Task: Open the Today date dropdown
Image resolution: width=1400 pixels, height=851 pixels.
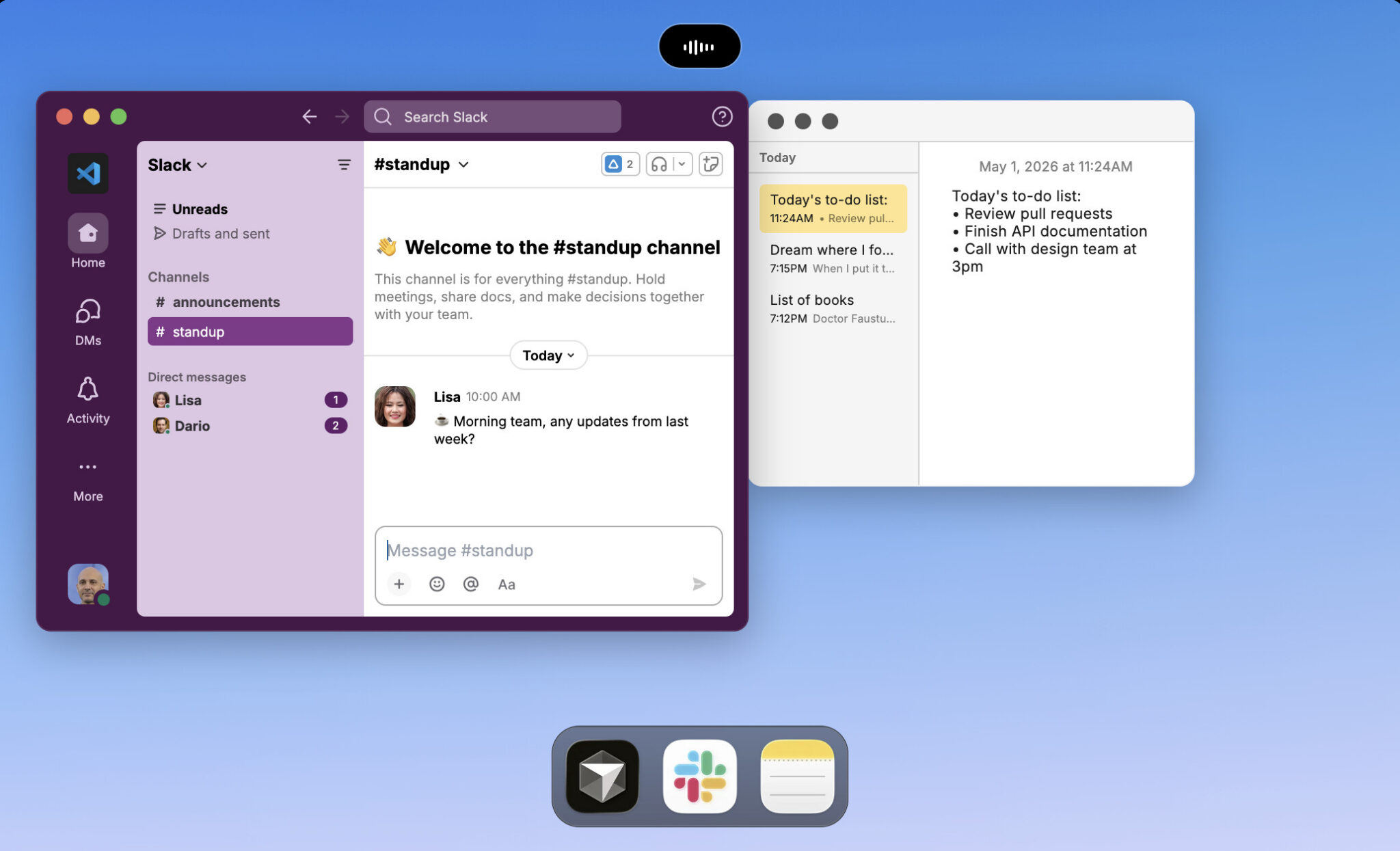Action: [x=548, y=355]
